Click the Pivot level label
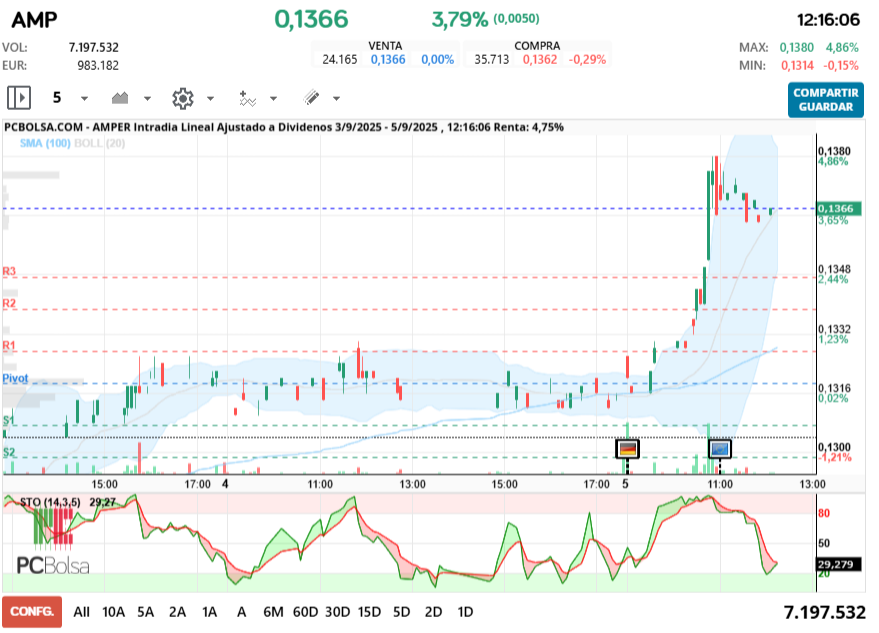Image resolution: width=879 pixels, height=633 pixels. pos(15,378)
